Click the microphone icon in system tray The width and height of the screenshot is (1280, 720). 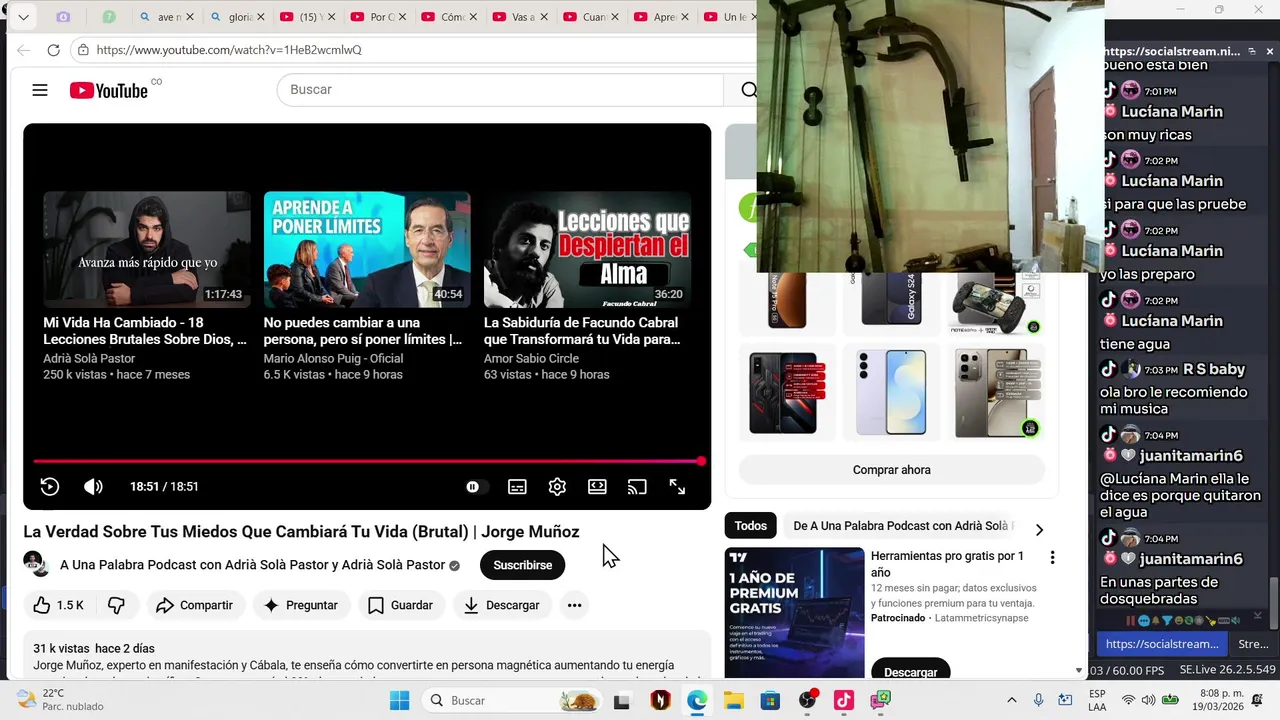[1039, 700]
